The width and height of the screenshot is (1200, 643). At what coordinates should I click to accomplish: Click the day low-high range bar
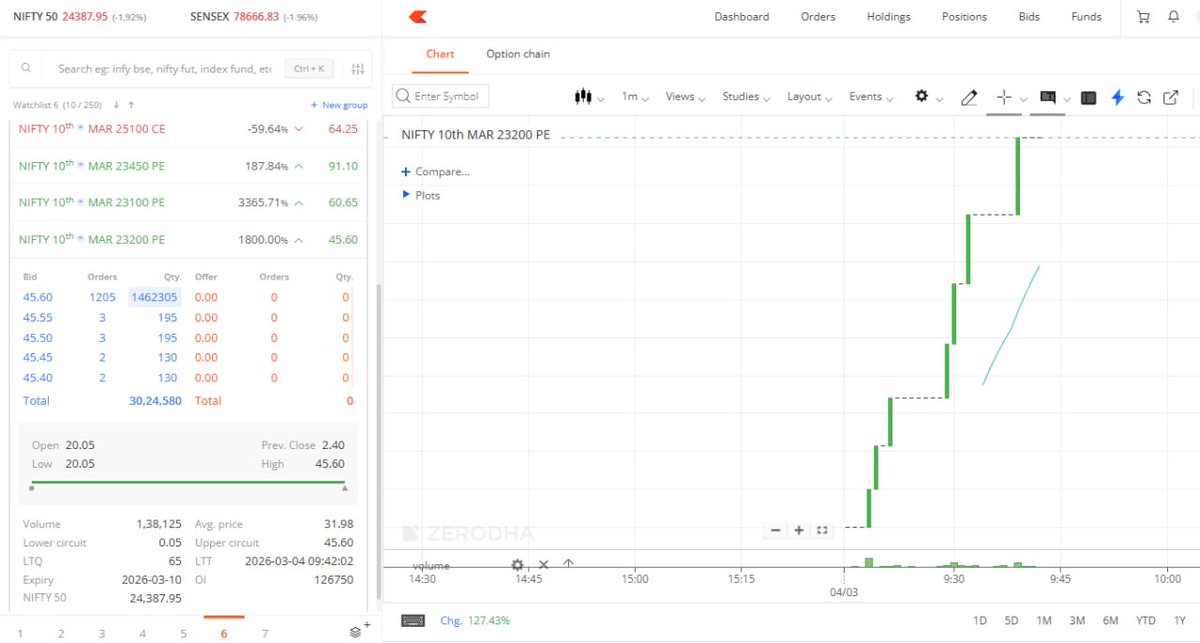(x=188, y=484)
